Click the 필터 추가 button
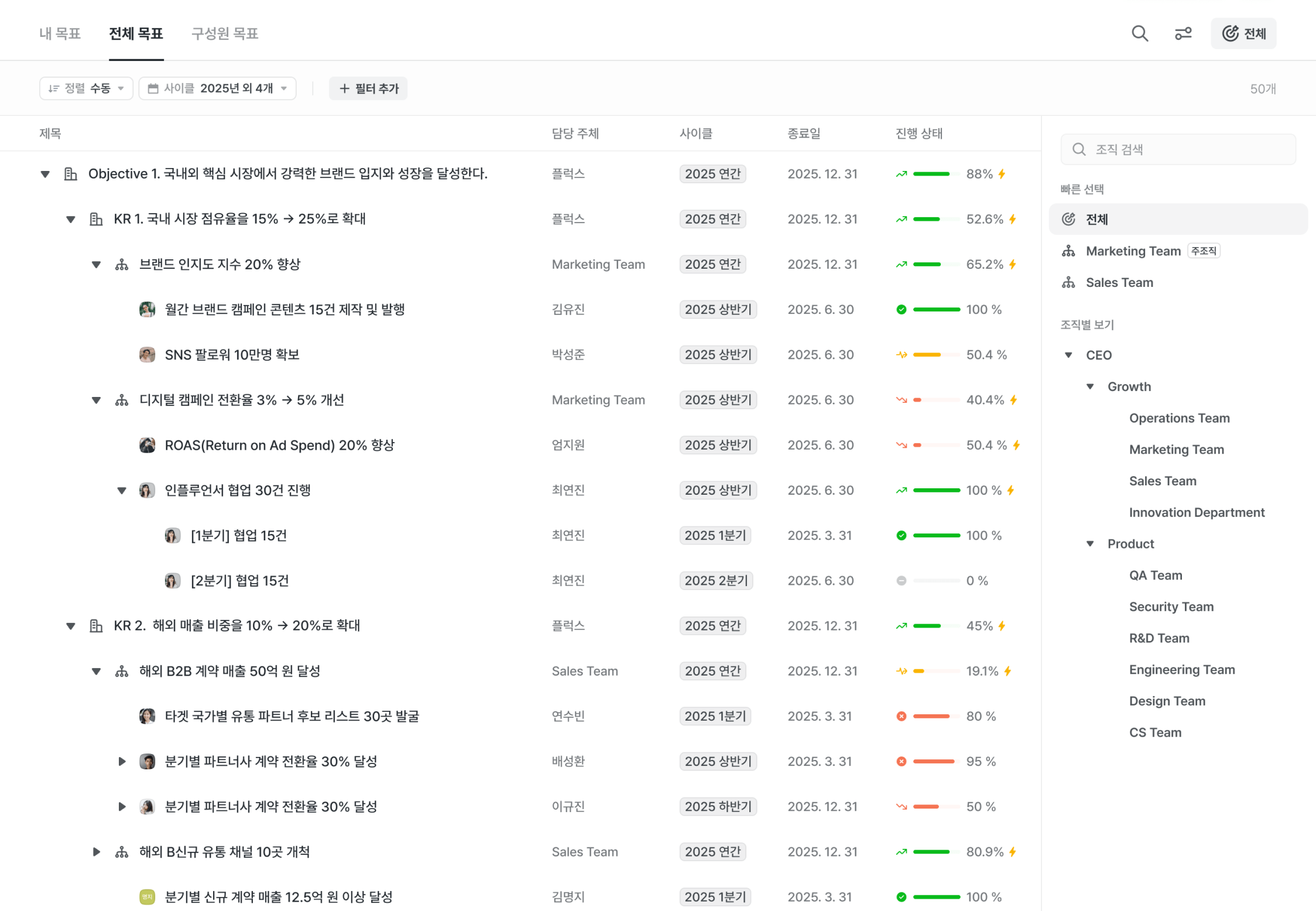Image resolution: width=1316 pixels, height=911 pixels. [x=368, y=88]
